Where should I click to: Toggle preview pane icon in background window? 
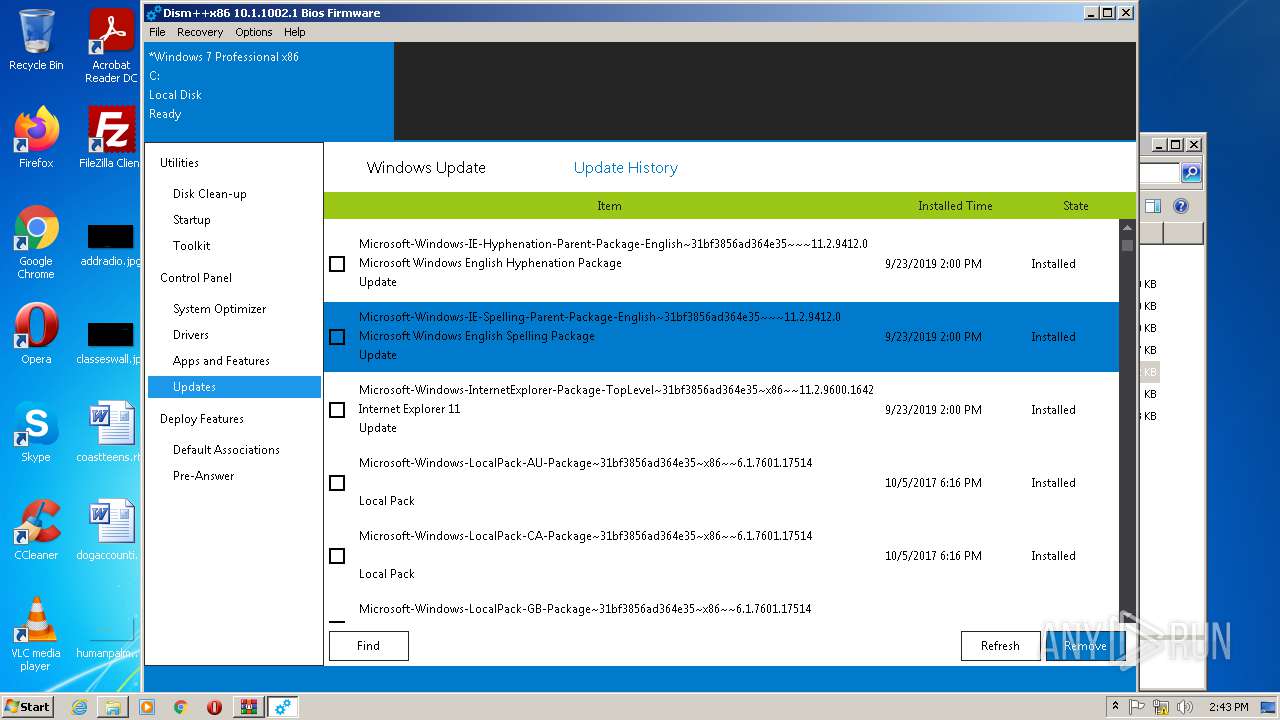1153,206
